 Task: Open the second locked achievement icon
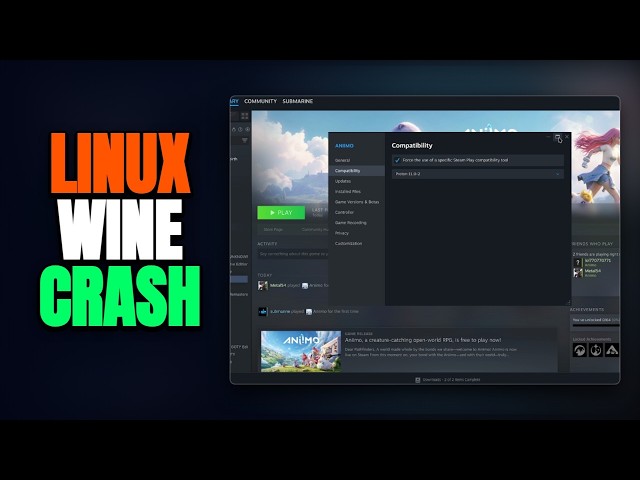pos(596,350)
